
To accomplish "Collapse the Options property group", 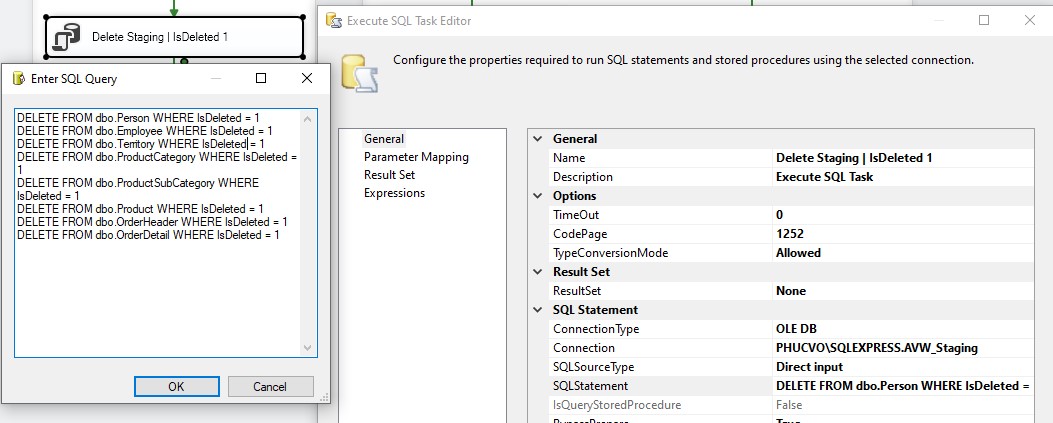I will (x=537, y=196).
